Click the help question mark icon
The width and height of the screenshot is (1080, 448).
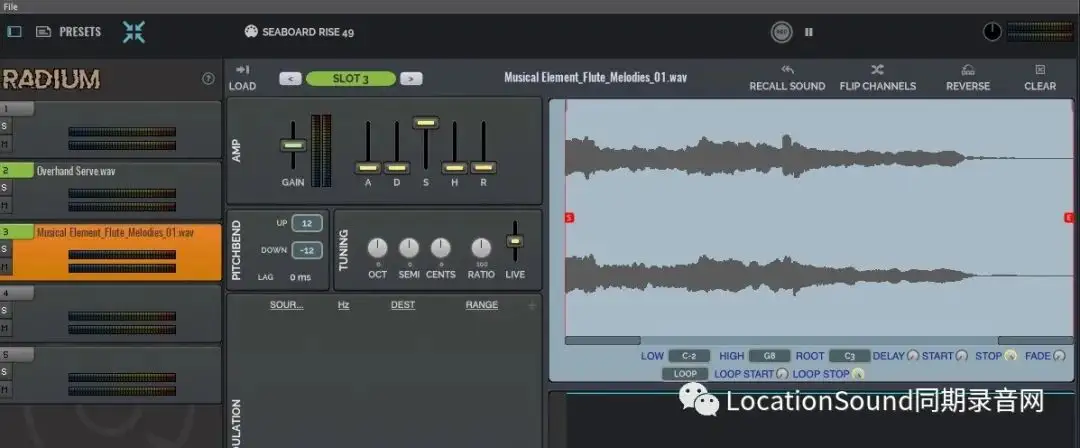click(x=208, y=79)
